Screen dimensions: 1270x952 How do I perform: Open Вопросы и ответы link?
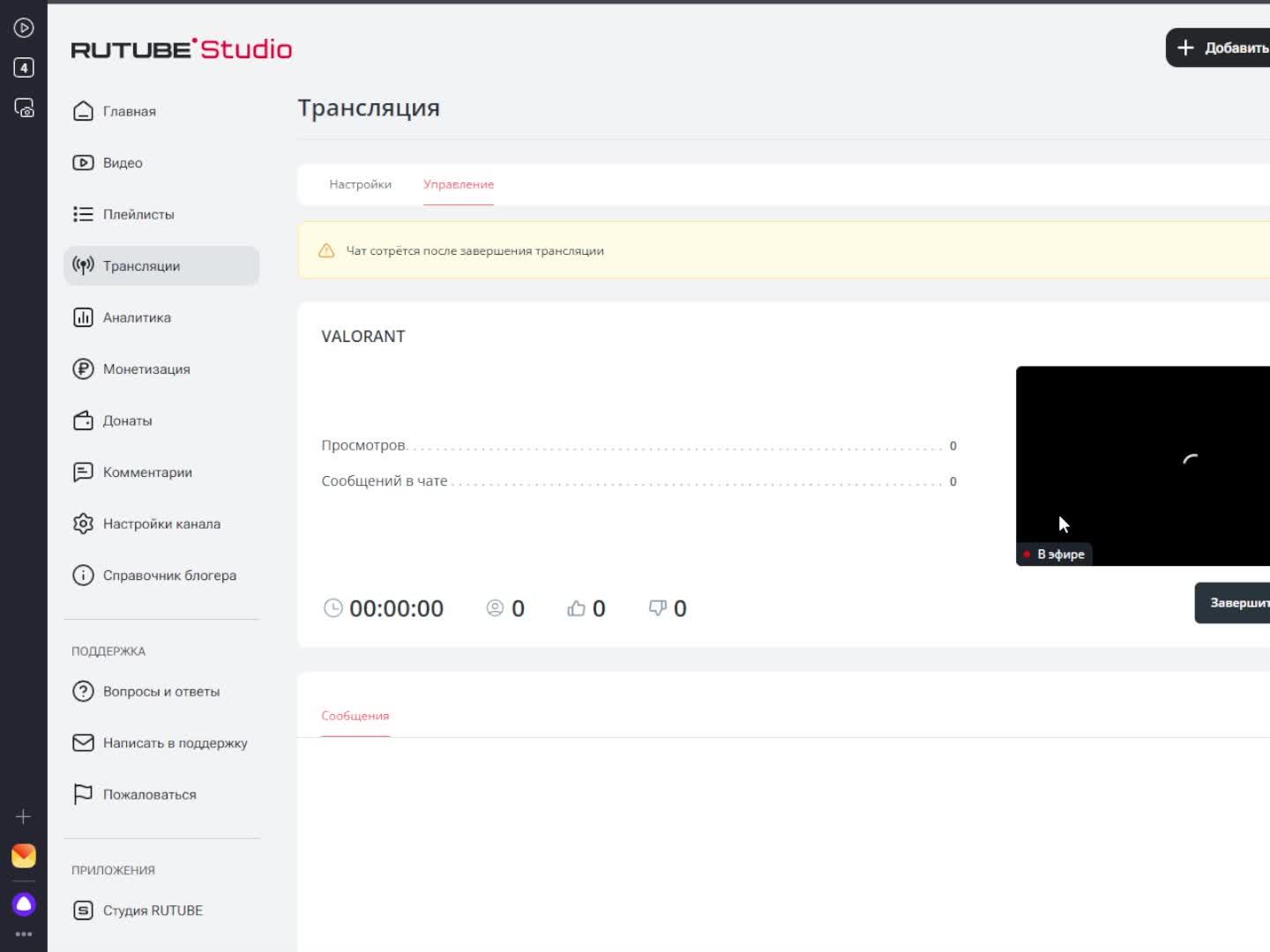point(161,692)
